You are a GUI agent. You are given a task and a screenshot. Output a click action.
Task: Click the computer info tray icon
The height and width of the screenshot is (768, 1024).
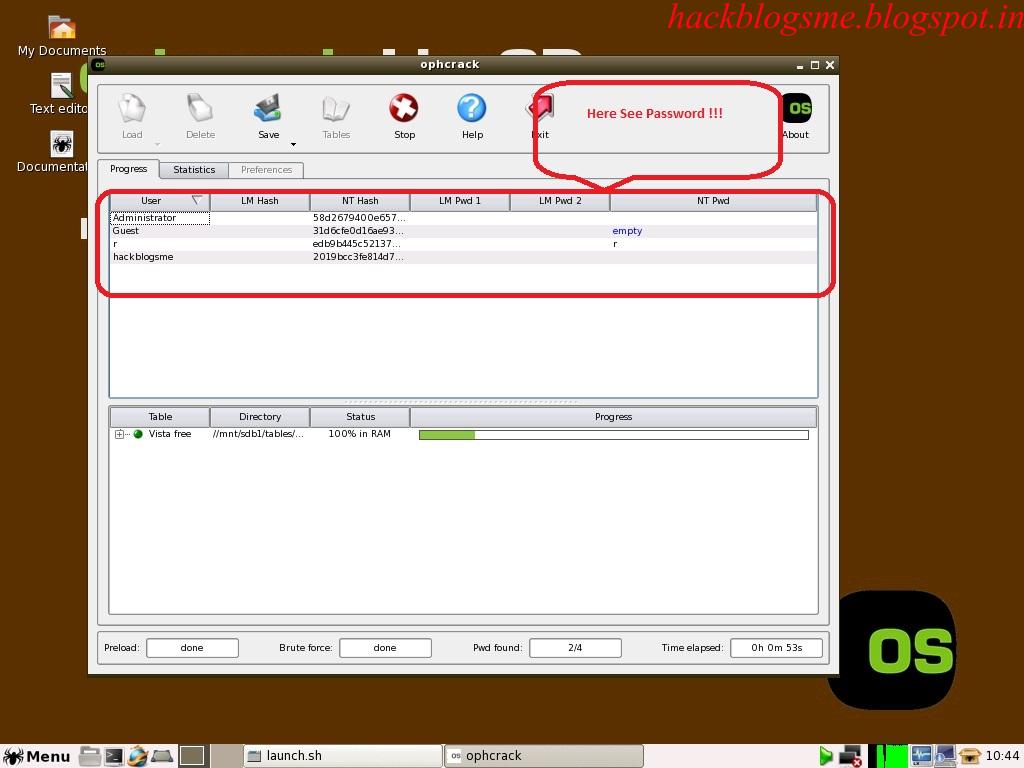[x=945, y=756]
